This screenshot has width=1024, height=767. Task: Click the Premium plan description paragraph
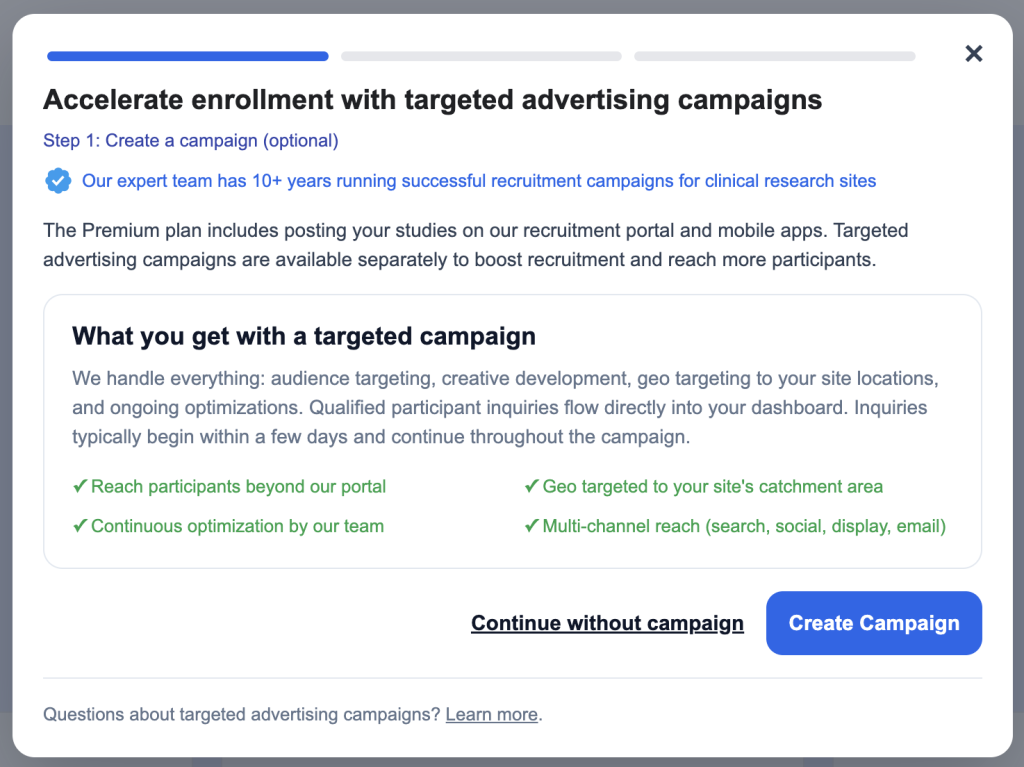pos(475,245)
